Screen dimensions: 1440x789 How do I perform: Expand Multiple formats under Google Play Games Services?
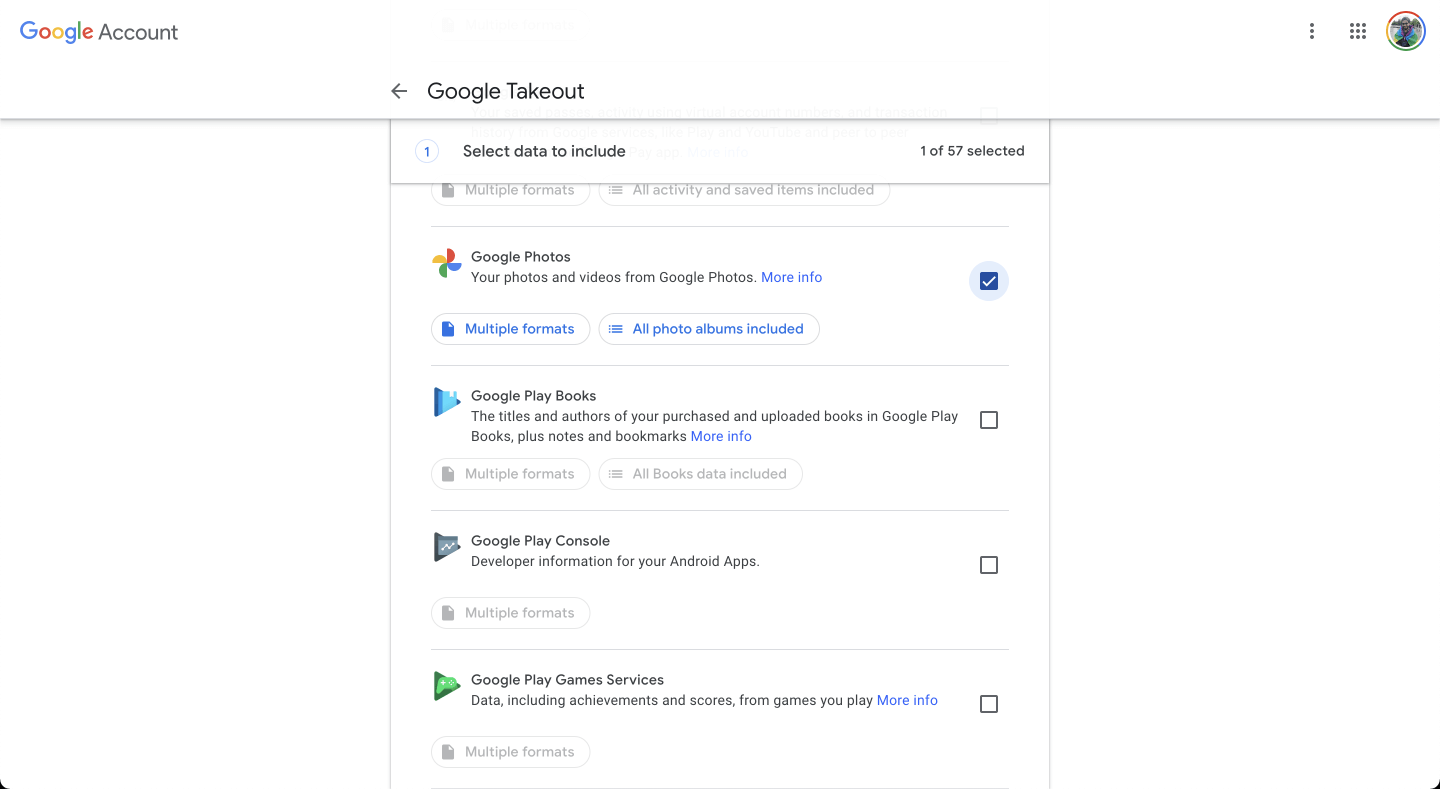tap(510, 751)
